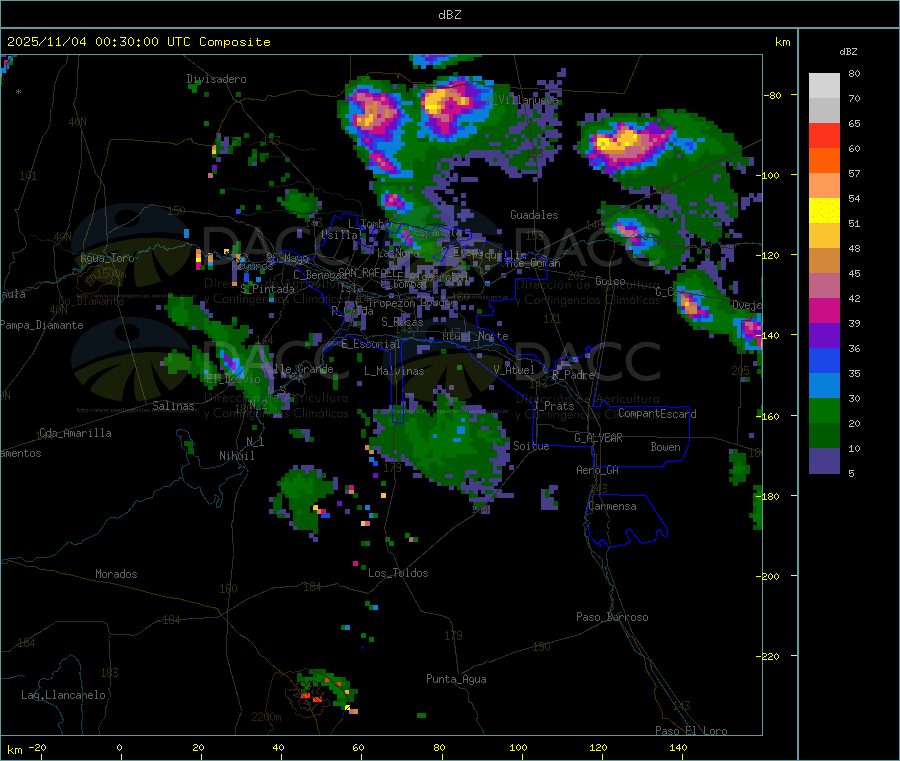Select the grey 70 dBZ legend swatch

824,110
